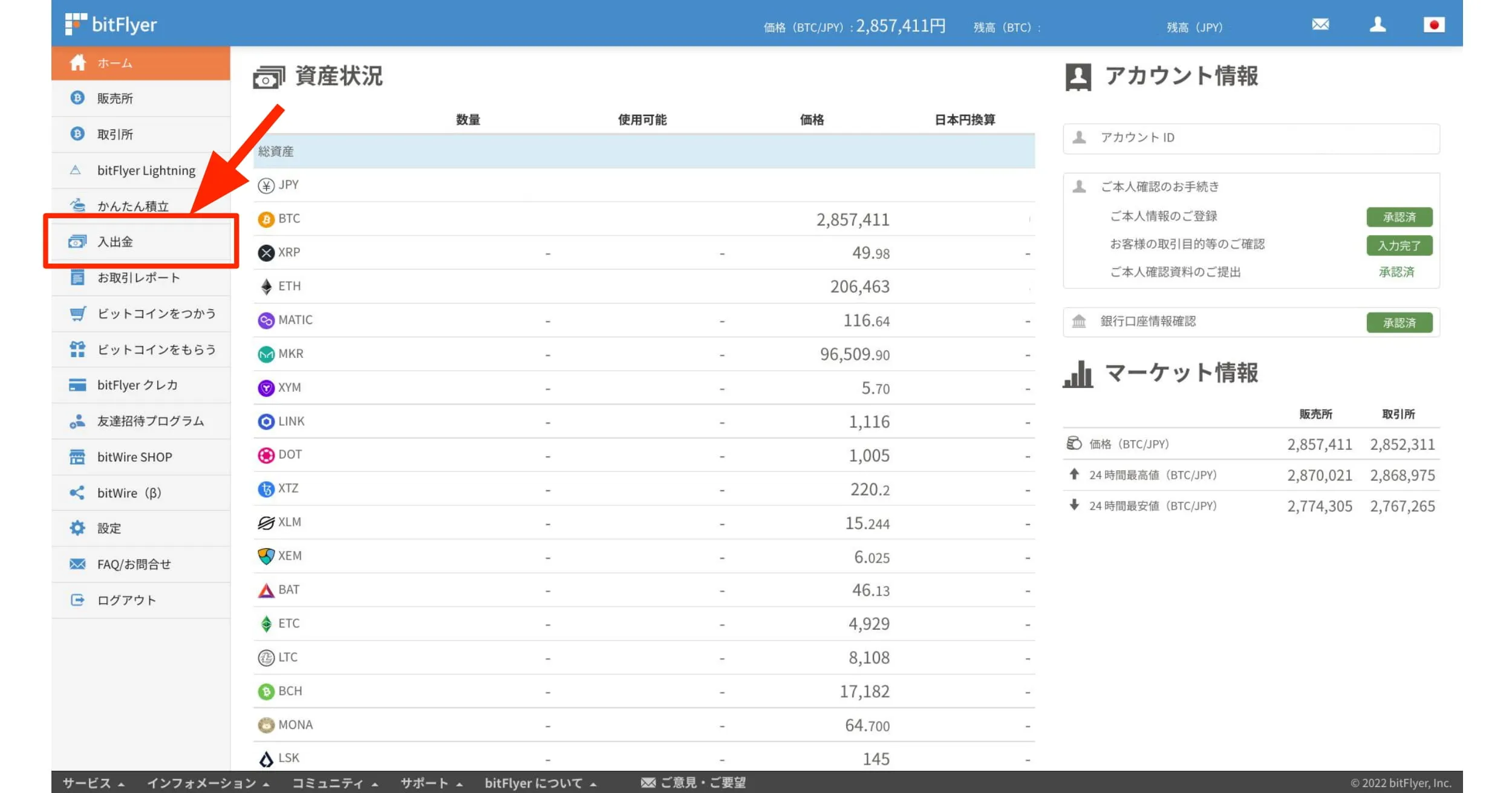Open 取引所 from the sidebar menu

[x=115, y=134]
